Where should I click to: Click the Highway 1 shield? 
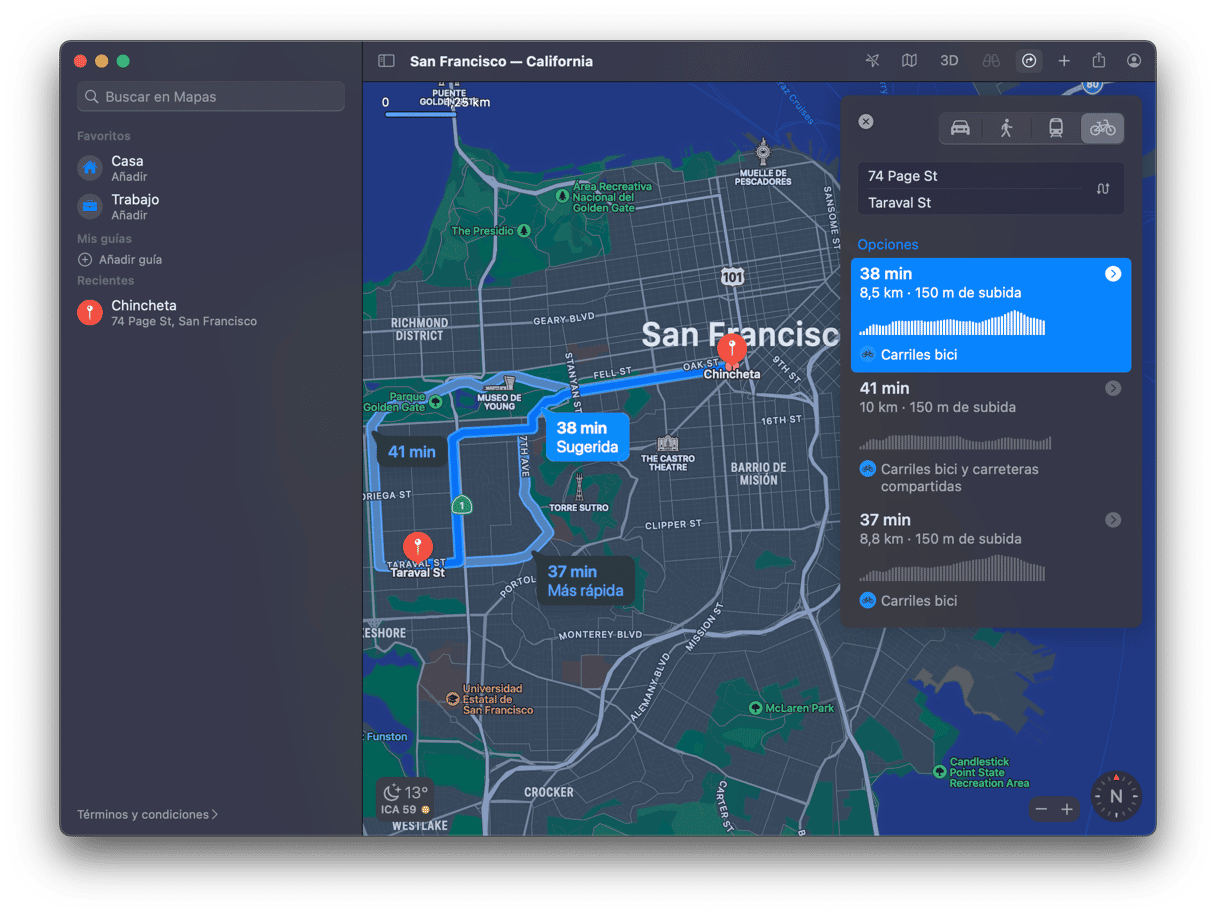coord(461,506)
